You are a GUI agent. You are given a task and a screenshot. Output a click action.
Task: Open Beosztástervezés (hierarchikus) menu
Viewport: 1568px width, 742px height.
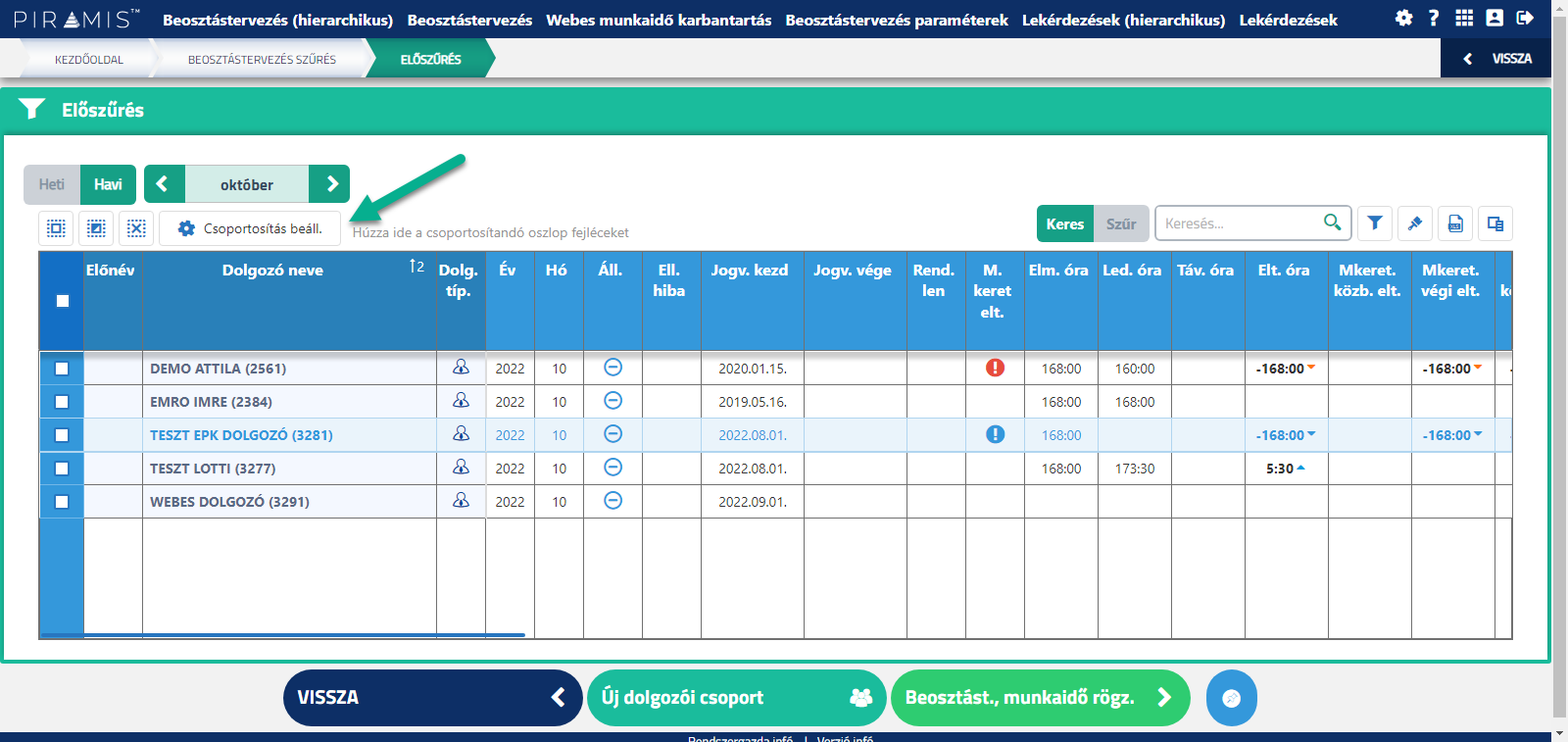[x=277, y=20]
